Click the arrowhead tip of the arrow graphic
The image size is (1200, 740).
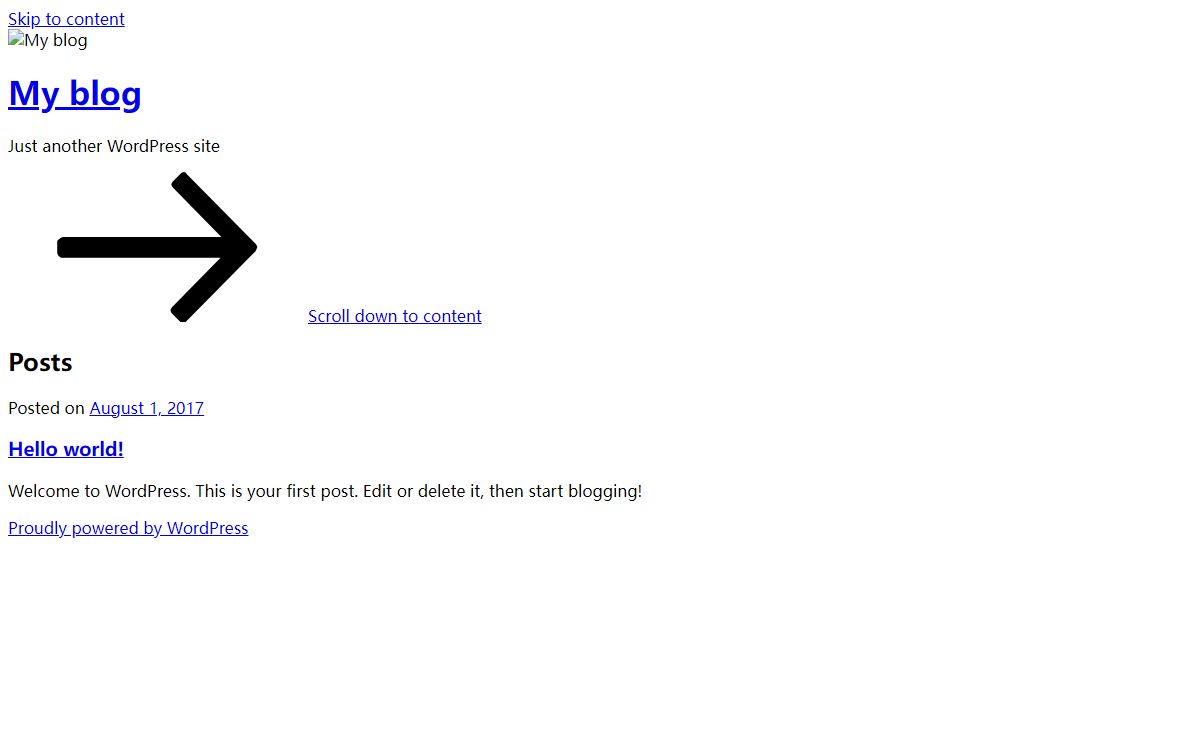(x=250, y=247)
